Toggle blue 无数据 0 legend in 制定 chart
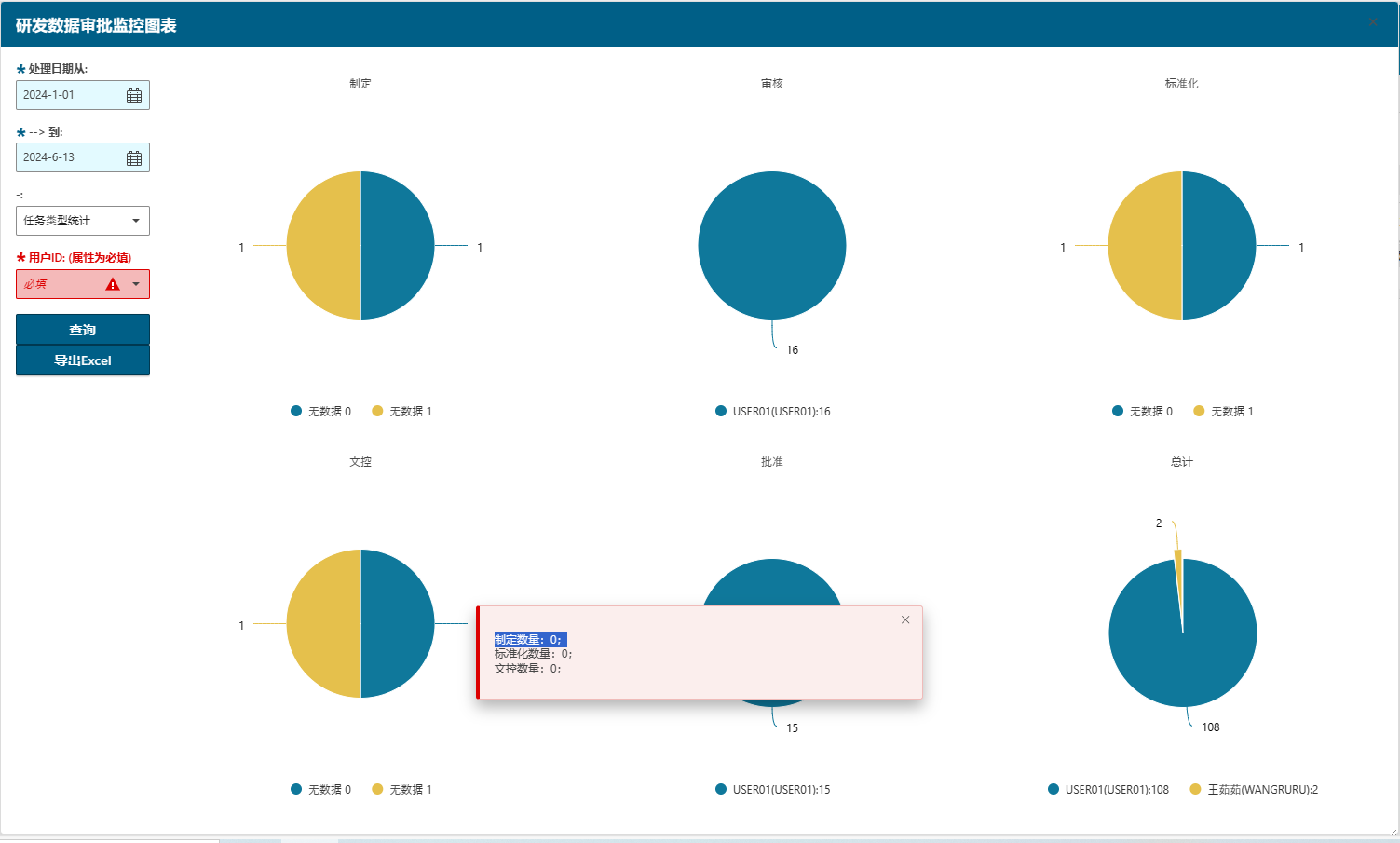 320,411
